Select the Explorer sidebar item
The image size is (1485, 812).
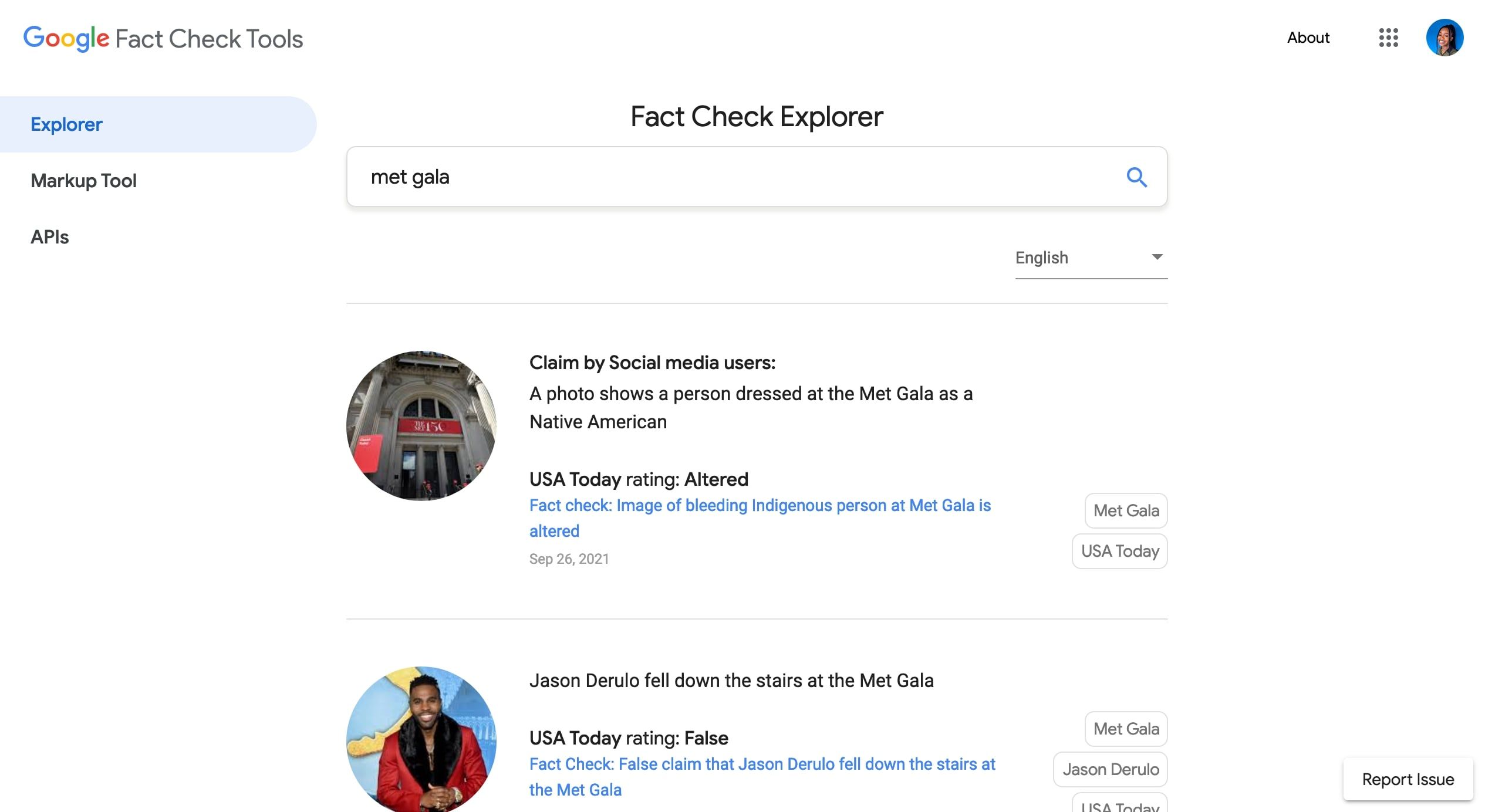tap(66, 124)
